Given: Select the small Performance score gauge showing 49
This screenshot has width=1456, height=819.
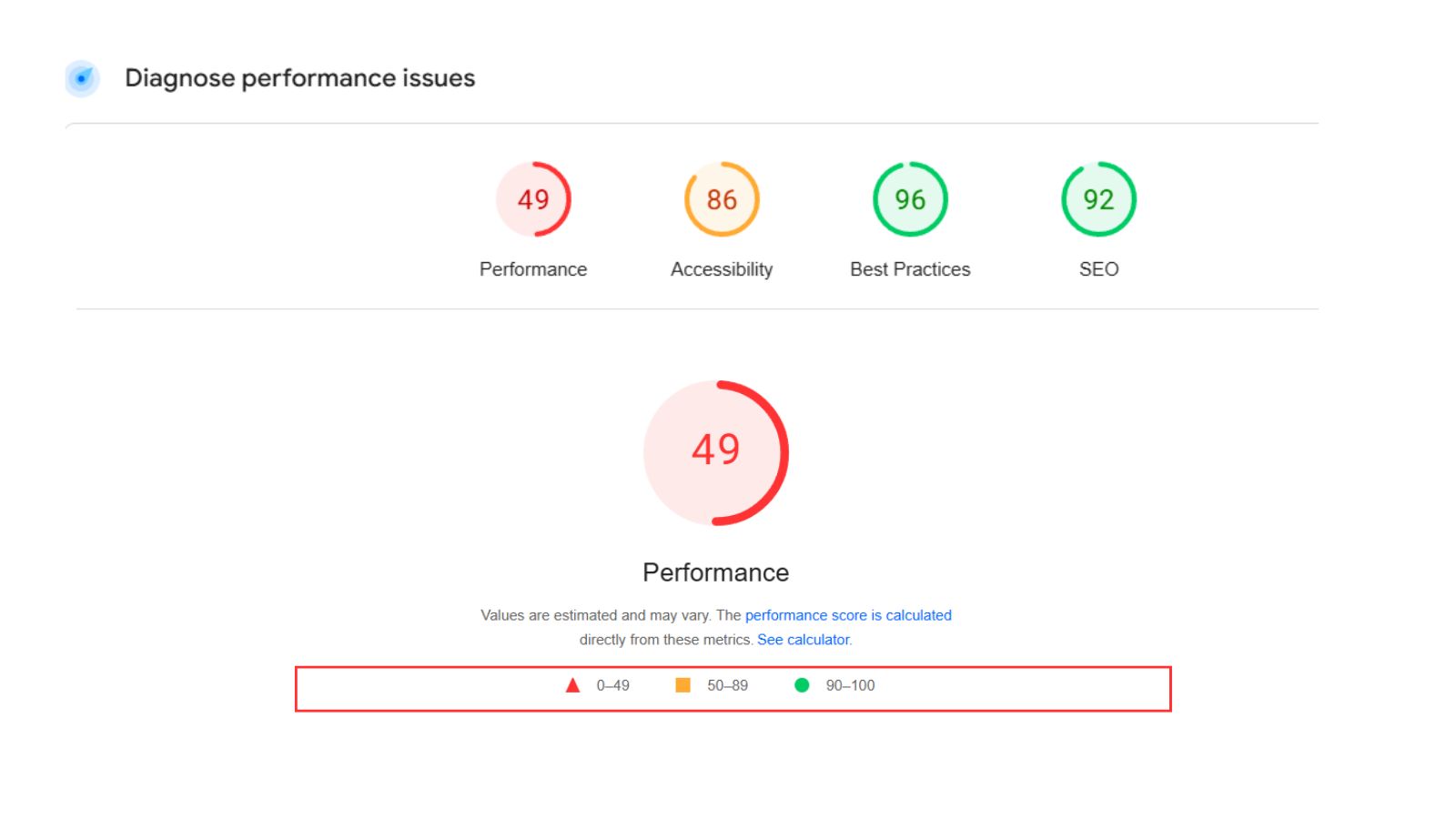Looking at the screenshot, I should 533,199.
